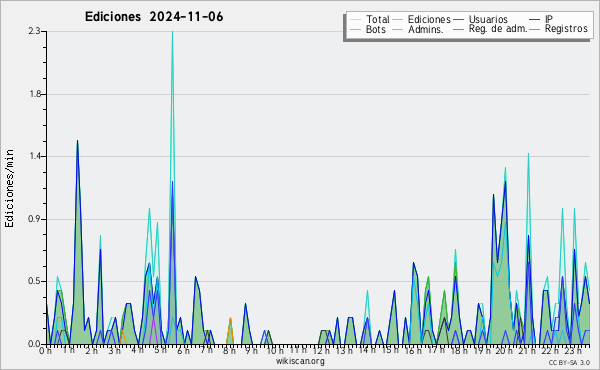Image resolution: width=600 pixels, height=370 pixels.
Task: Click the y-axis value 0.5
Action: click(34, 281)
